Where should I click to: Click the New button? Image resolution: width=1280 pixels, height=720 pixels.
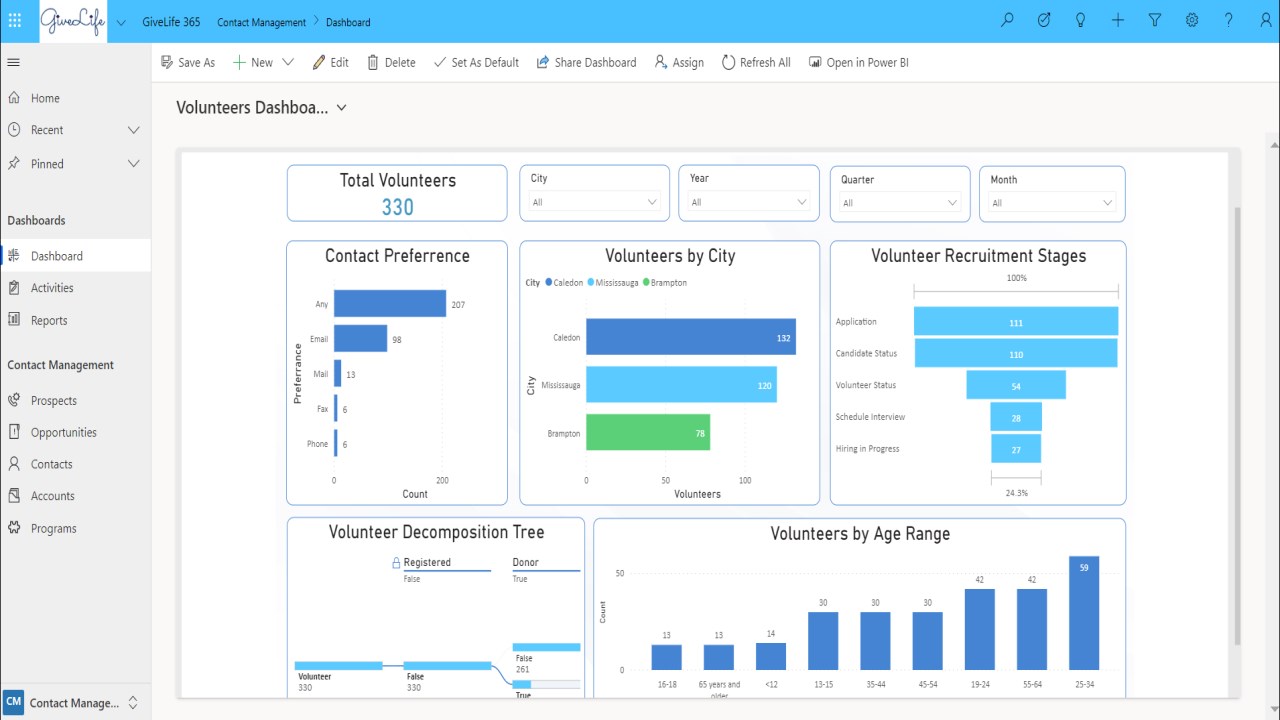click(x=253, y=62)
